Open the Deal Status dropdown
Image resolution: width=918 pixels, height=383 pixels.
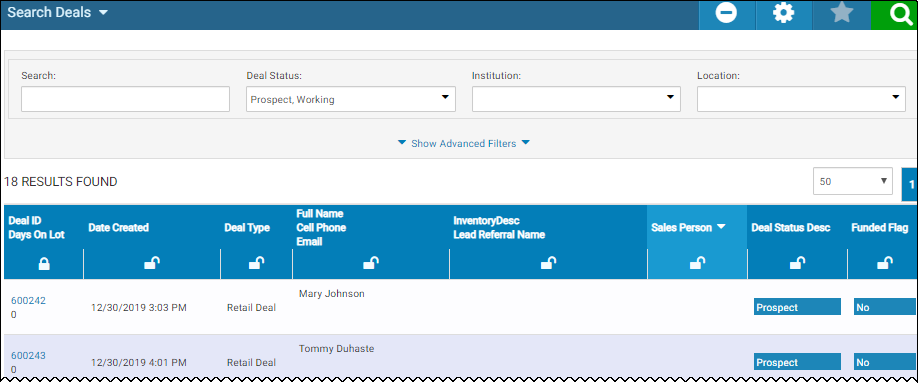pyautogui.click(x=351, y=99)
